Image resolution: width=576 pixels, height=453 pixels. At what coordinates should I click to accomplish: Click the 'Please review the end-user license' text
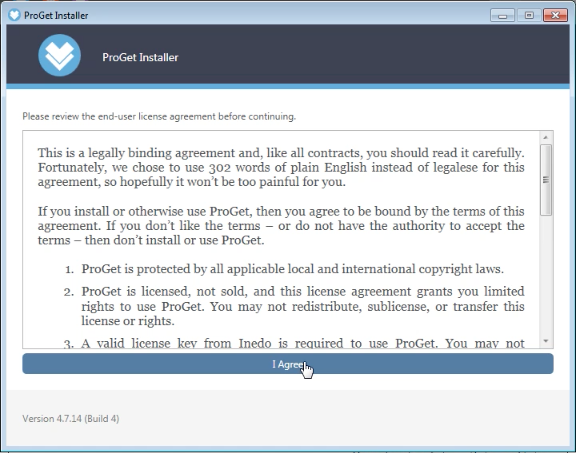159,116
